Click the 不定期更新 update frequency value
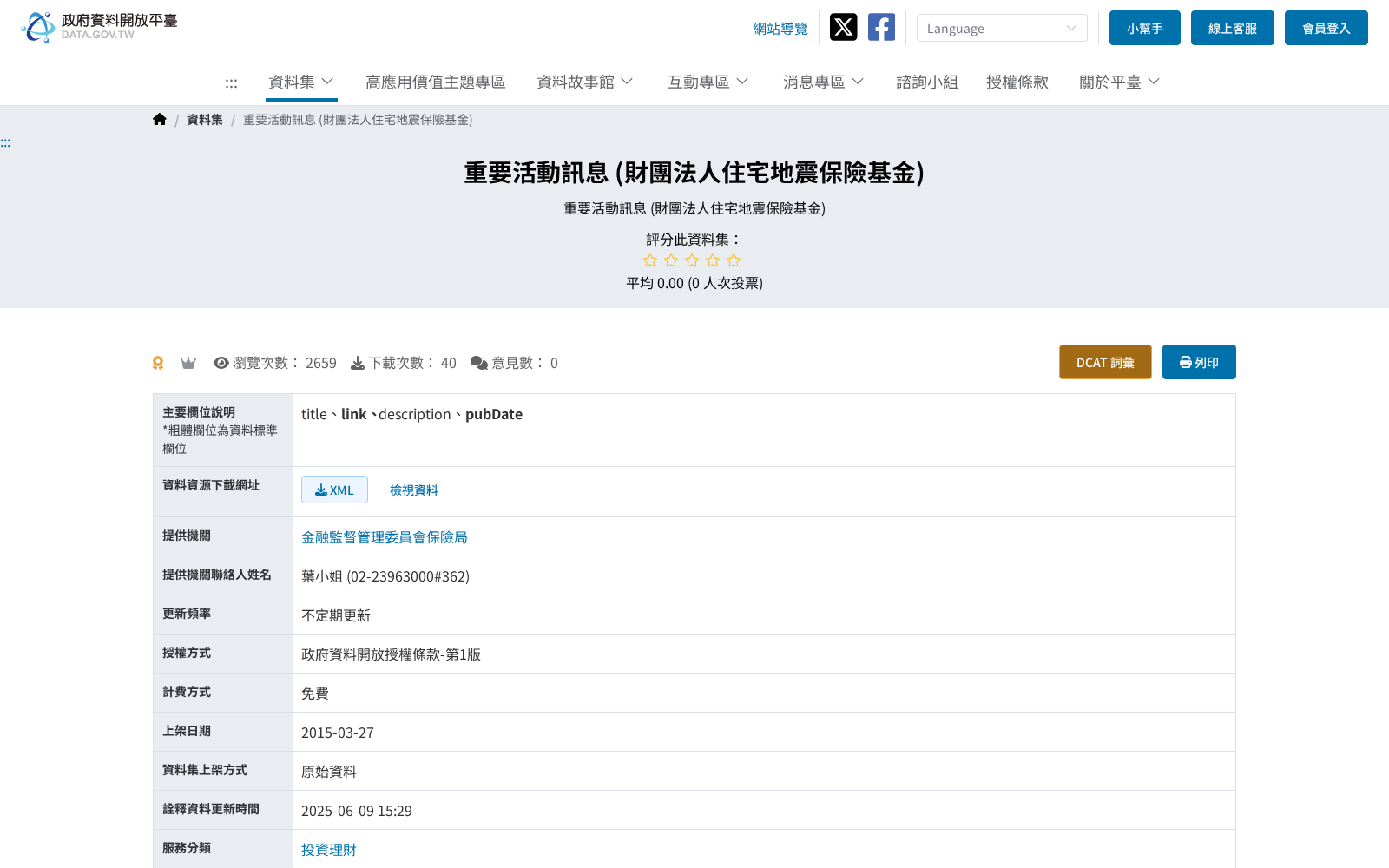1389x868 pixels. click(336, 615)
